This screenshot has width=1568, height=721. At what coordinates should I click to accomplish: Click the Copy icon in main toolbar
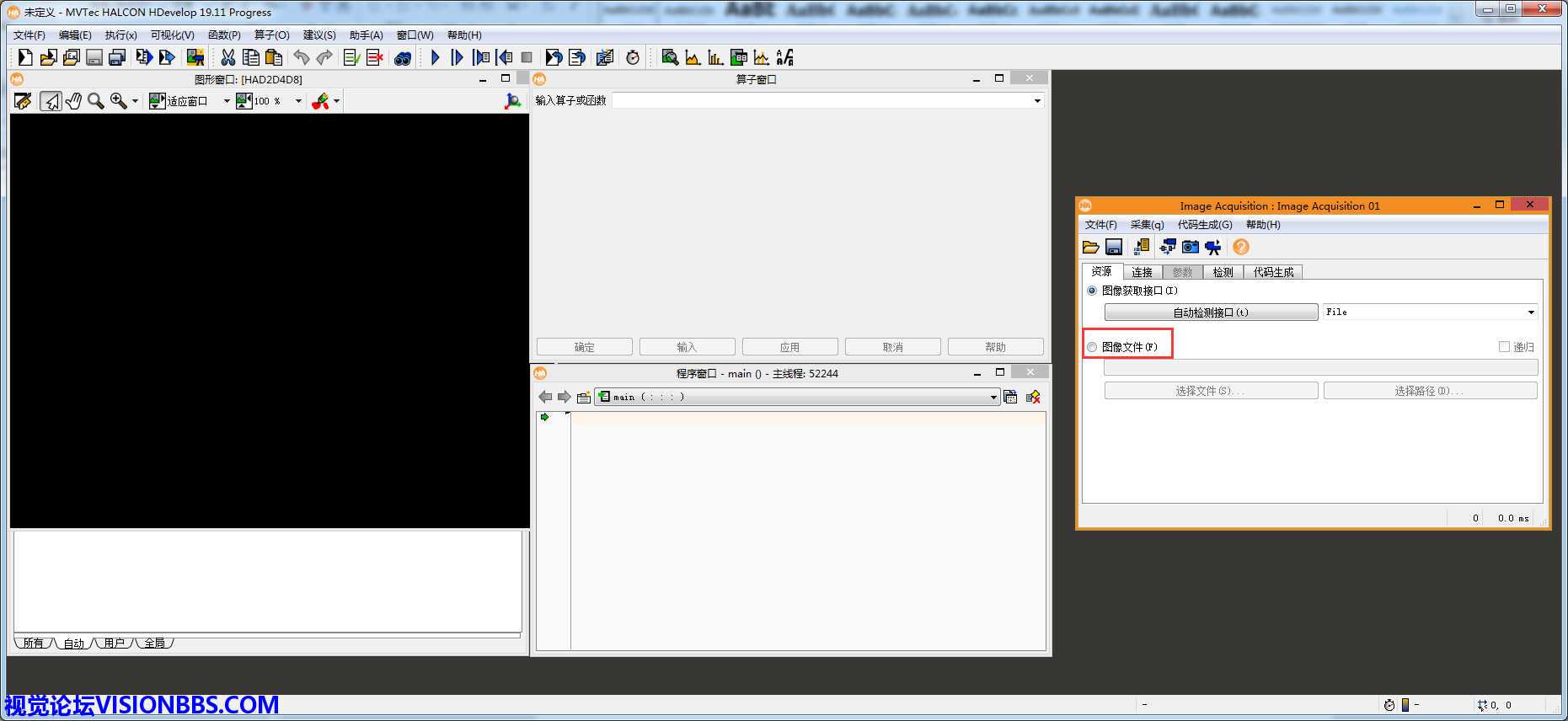[x=250, y=57]
